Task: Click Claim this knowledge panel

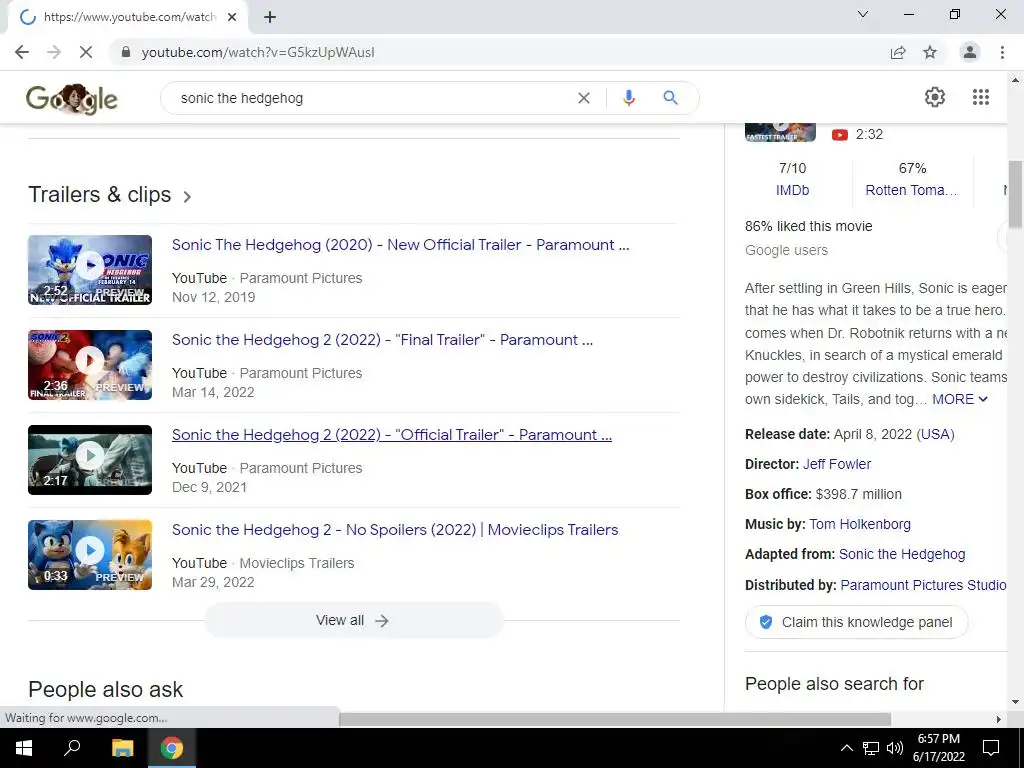Action: [856, 622]
